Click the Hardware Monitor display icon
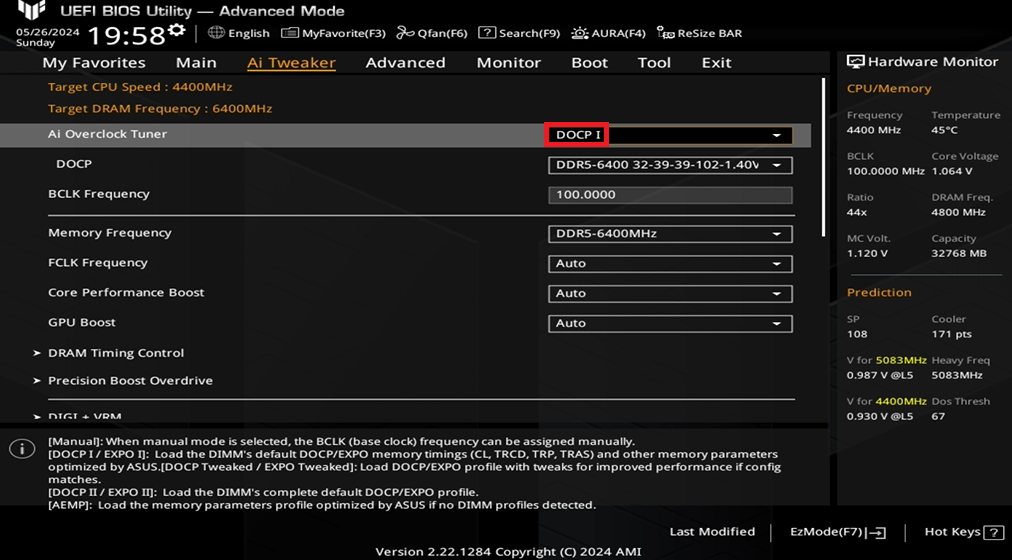 pyautogui.click(x=855, y=62)
